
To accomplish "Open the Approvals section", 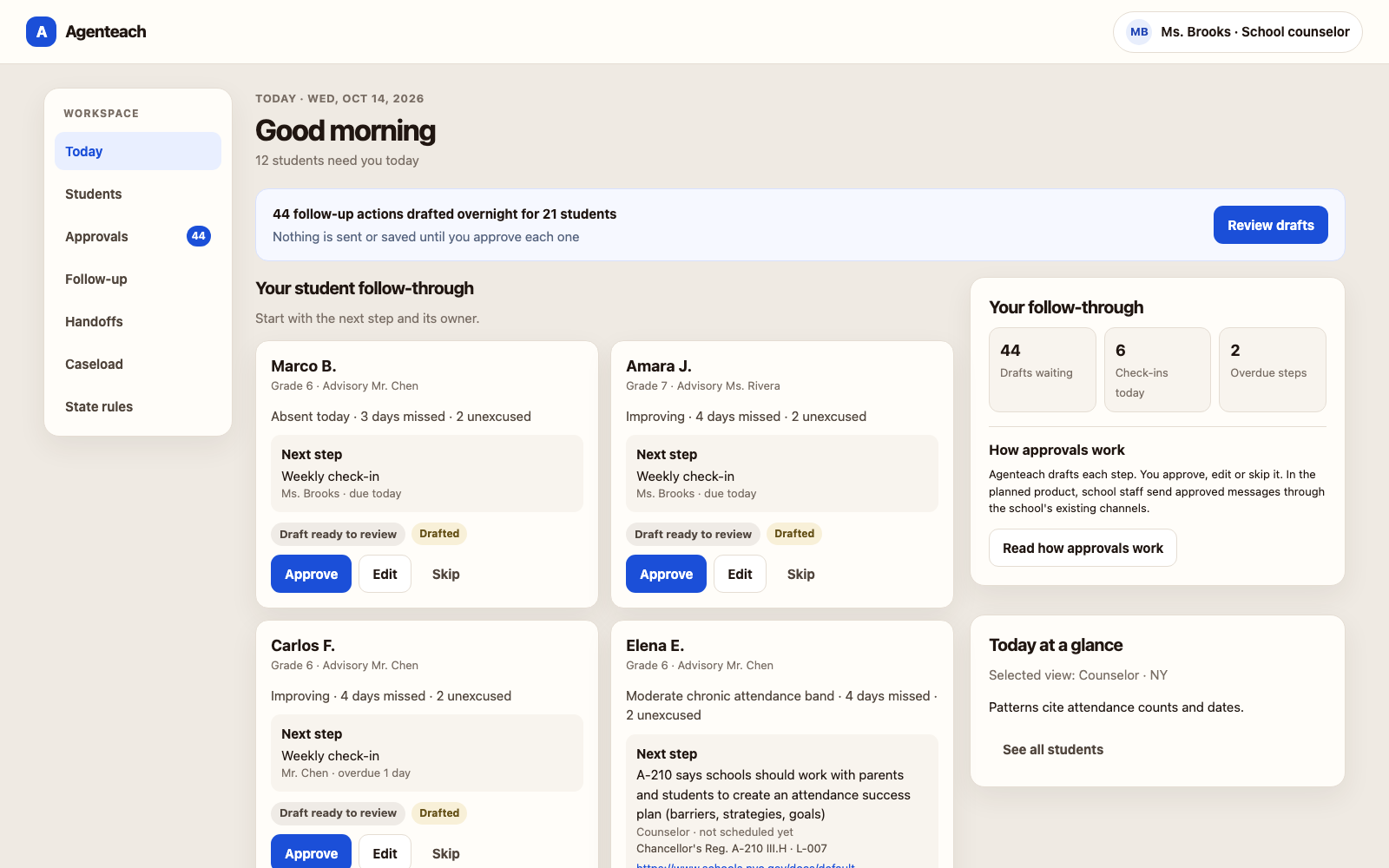I will point(138,236).
